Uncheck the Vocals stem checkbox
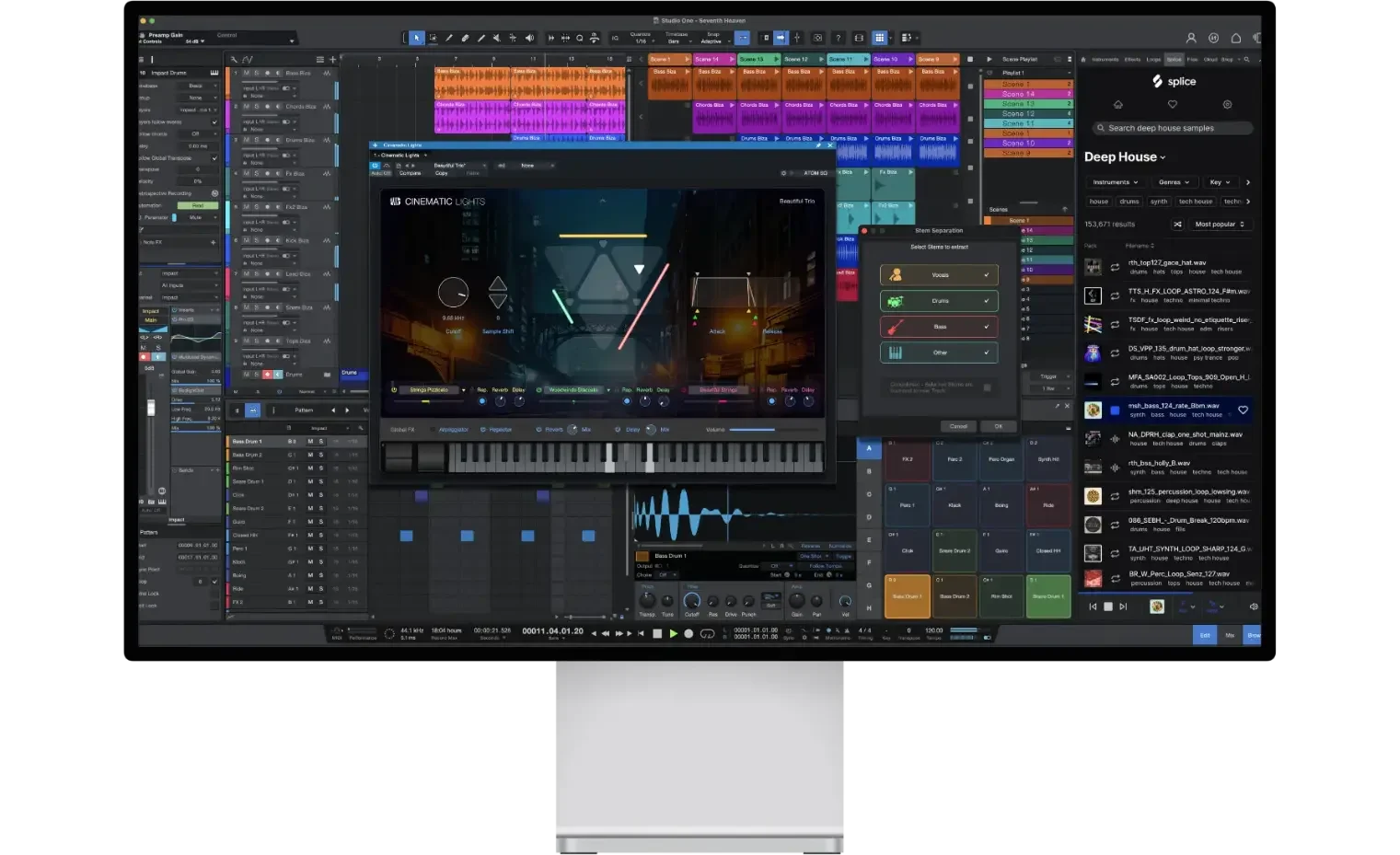The width and height of the screenshot is (1400, 855). [987, 275]
